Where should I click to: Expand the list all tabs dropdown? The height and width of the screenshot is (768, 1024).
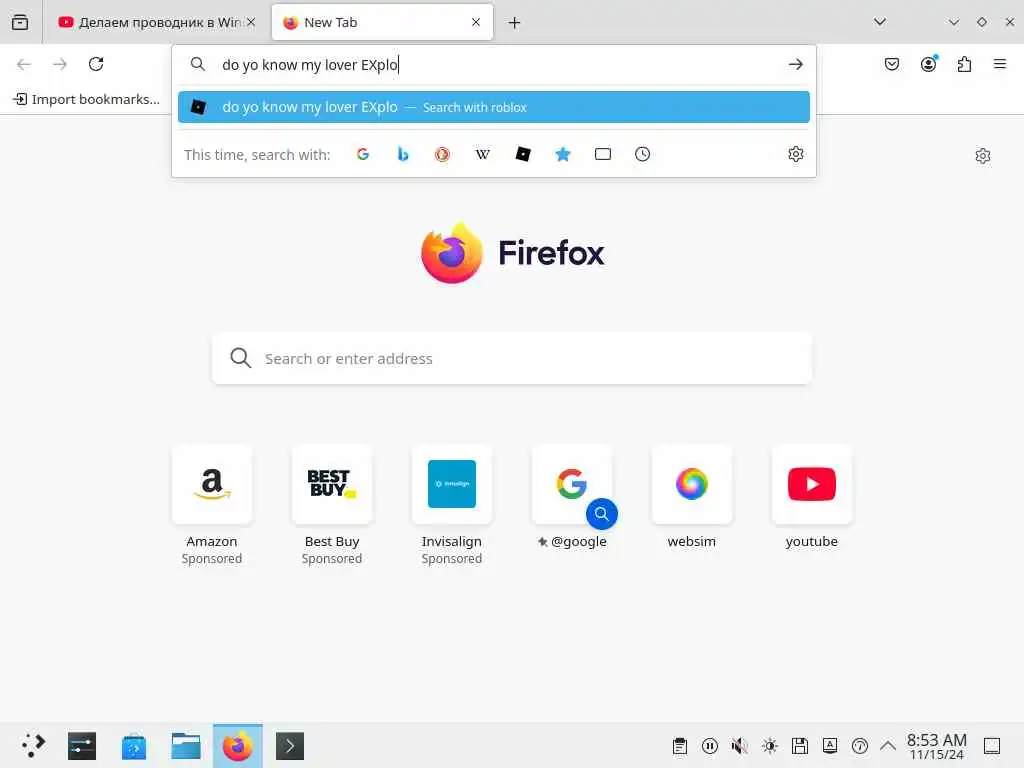click(880, 22)
